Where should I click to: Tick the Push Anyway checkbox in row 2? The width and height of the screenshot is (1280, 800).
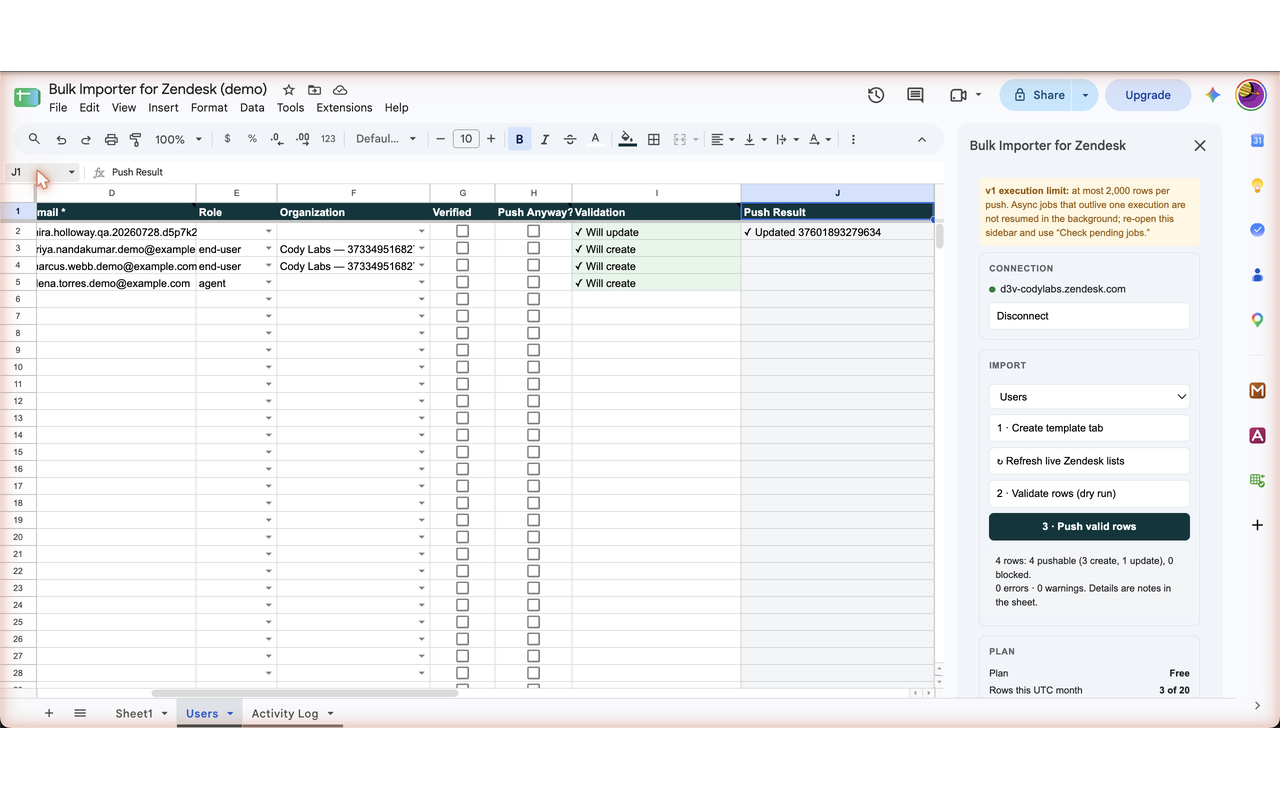[x=533, y=231]
